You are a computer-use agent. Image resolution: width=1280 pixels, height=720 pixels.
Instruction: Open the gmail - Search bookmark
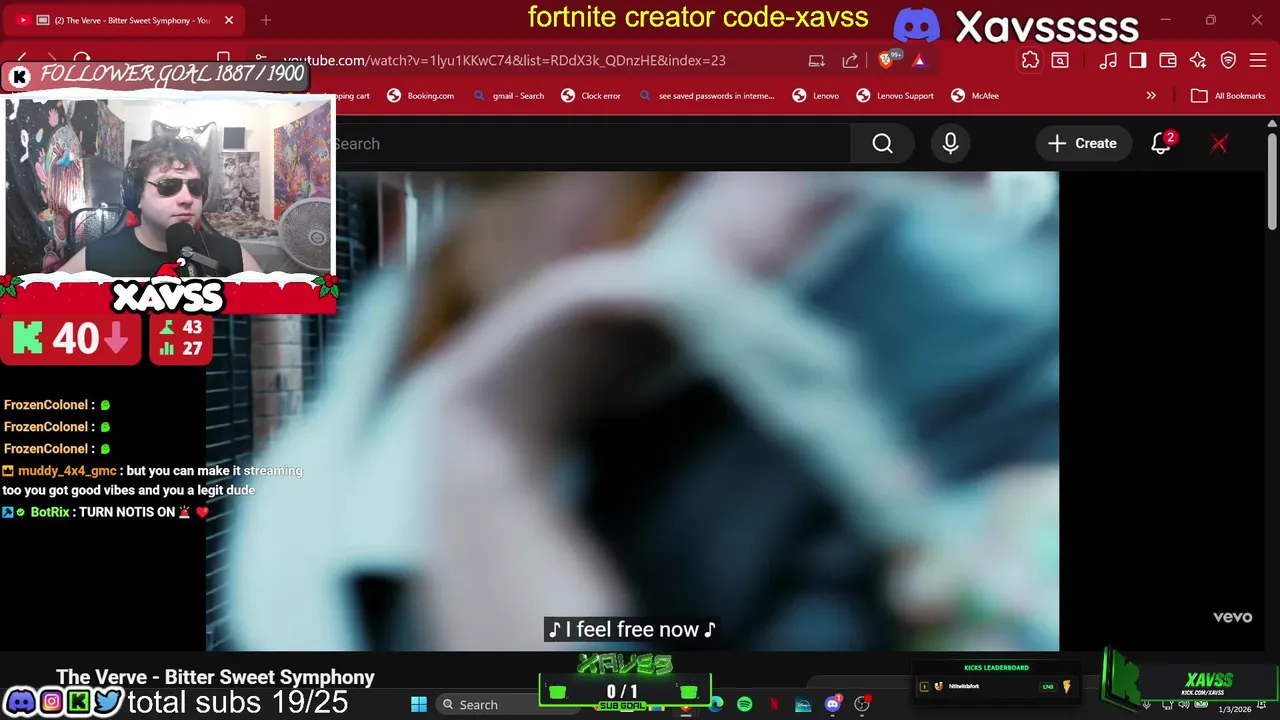point(509,96)
